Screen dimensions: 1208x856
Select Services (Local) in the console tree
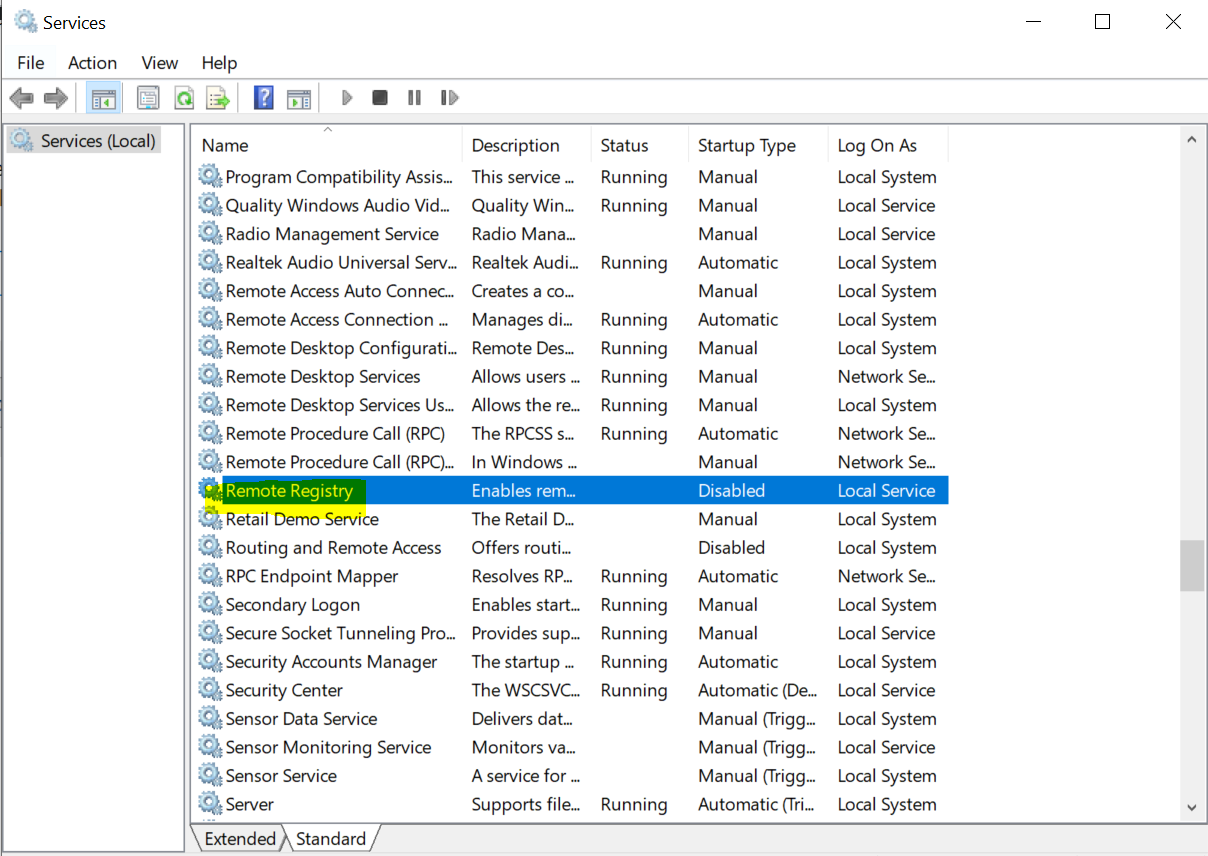tap(98, 141)
